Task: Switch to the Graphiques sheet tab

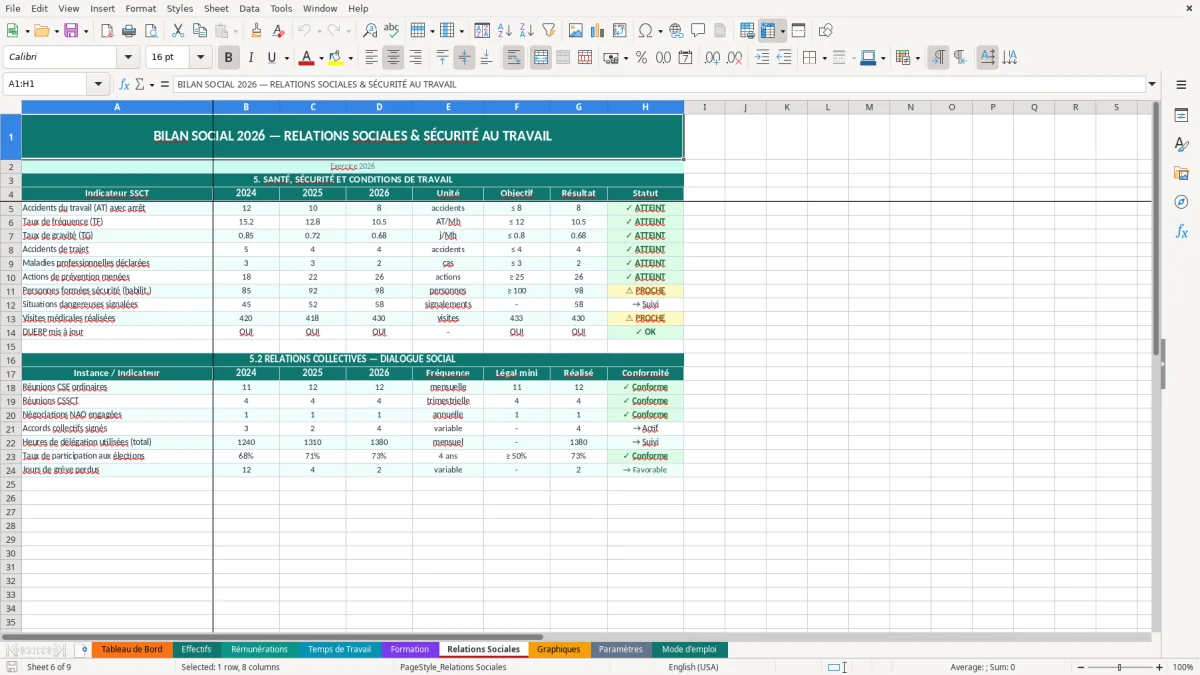Action: coord(558,649)
